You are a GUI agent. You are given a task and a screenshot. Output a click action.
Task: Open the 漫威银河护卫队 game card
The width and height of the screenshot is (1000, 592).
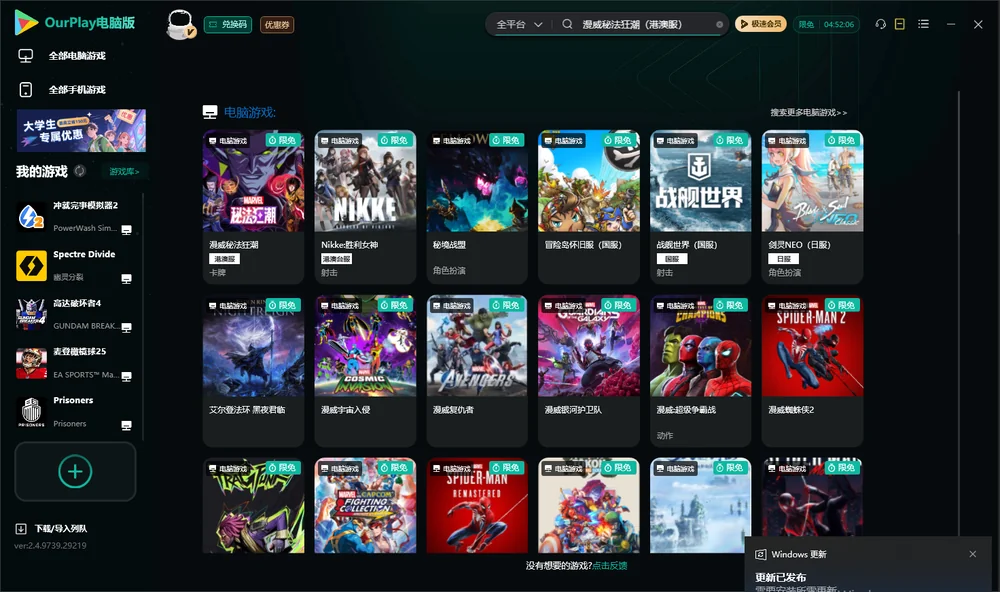(589, 371)
